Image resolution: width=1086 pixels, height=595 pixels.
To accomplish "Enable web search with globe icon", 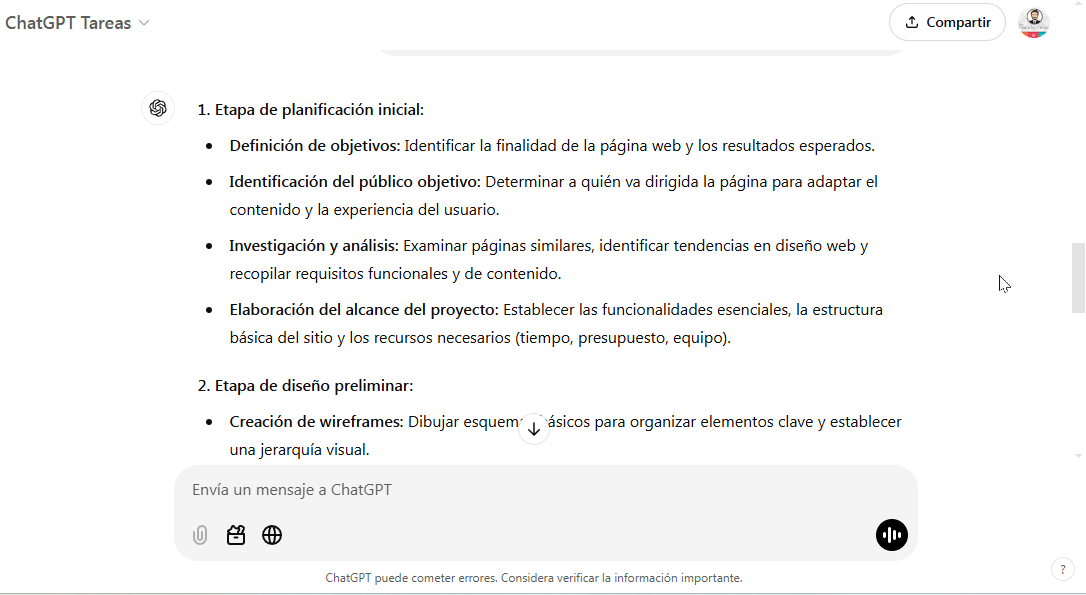I will pos(272,535).
